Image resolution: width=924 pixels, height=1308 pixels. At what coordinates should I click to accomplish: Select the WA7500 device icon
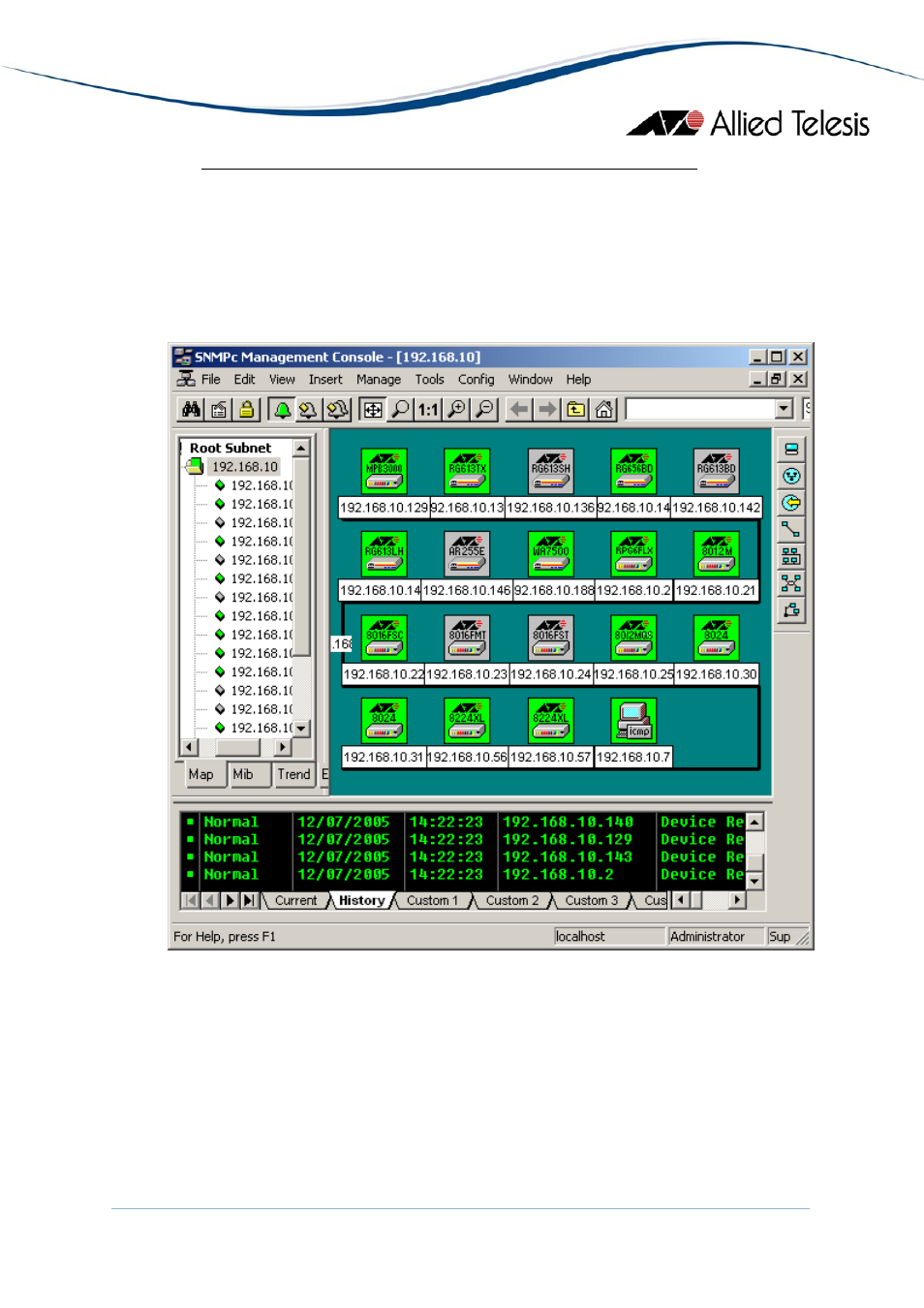point(550,554)
